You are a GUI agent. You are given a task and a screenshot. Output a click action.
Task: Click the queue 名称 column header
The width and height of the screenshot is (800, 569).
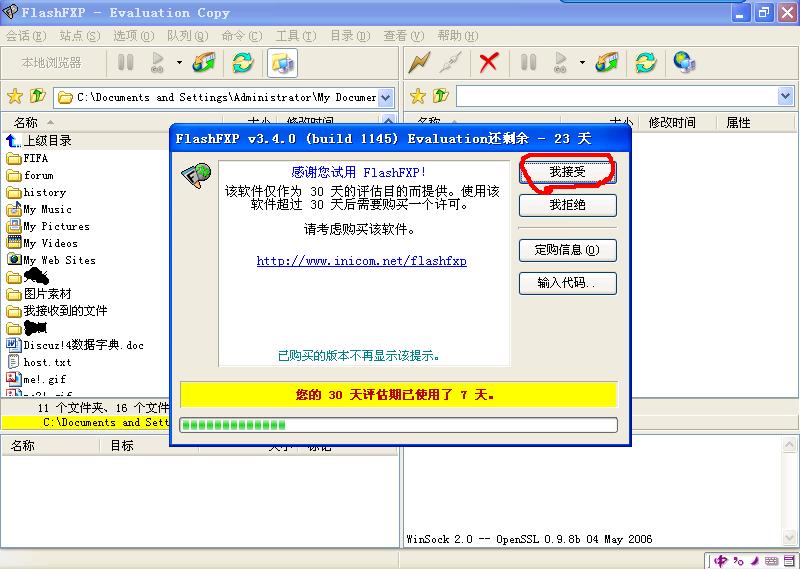(x=23, y=446)
